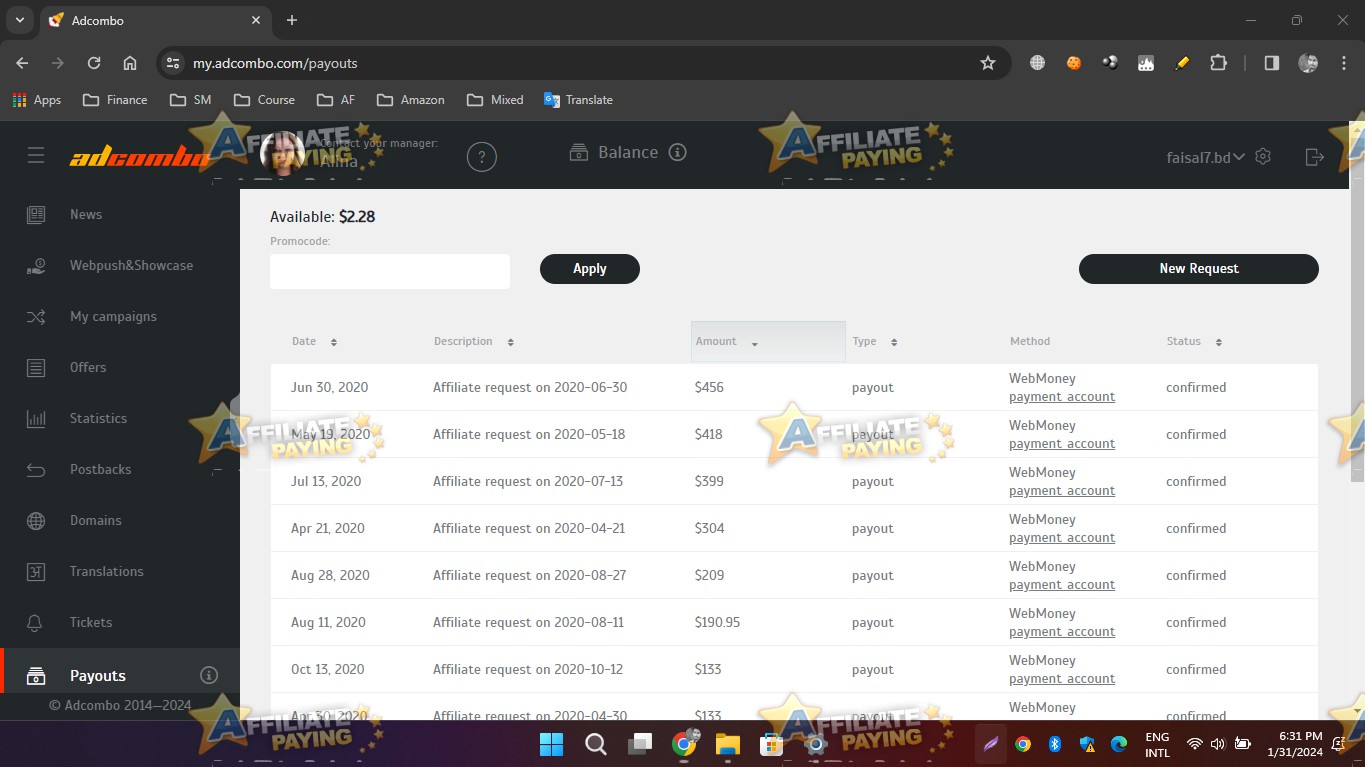Open payment account link for $399 payout

tap(1062, 491)
